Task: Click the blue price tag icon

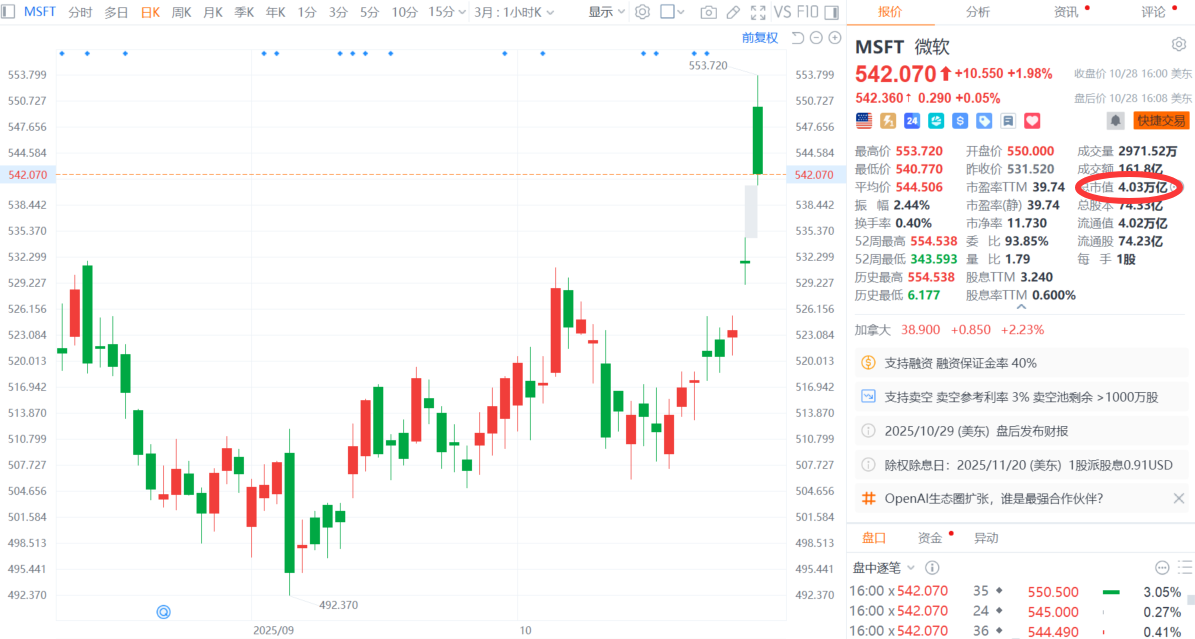Action: pos(984,120)
